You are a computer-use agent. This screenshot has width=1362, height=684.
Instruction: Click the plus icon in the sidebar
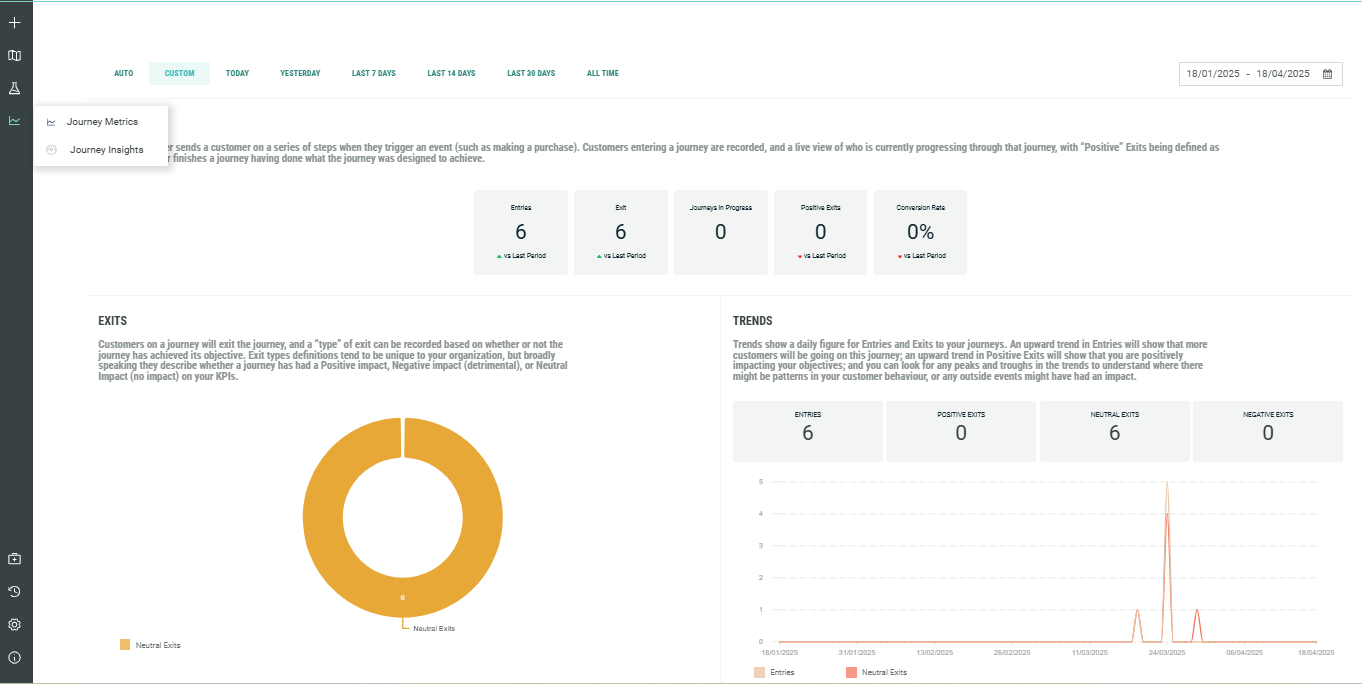click(15, 22)
